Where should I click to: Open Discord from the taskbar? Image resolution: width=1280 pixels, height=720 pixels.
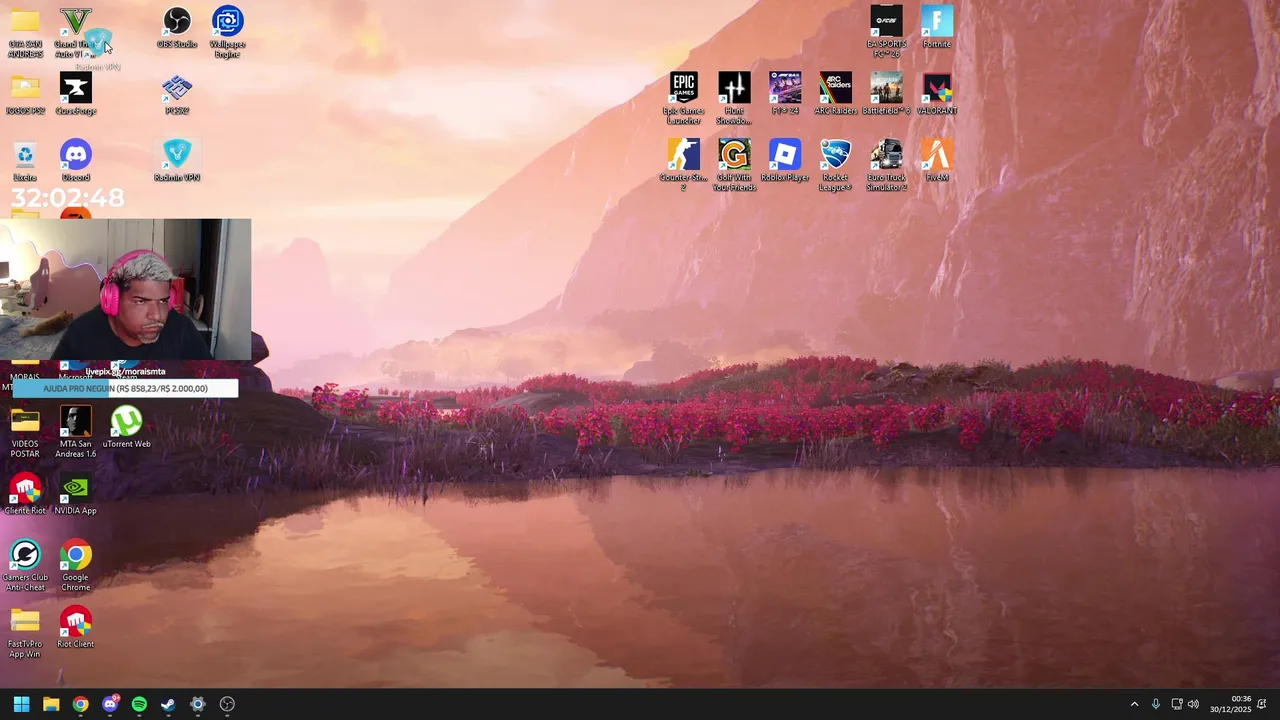(110, 704)
